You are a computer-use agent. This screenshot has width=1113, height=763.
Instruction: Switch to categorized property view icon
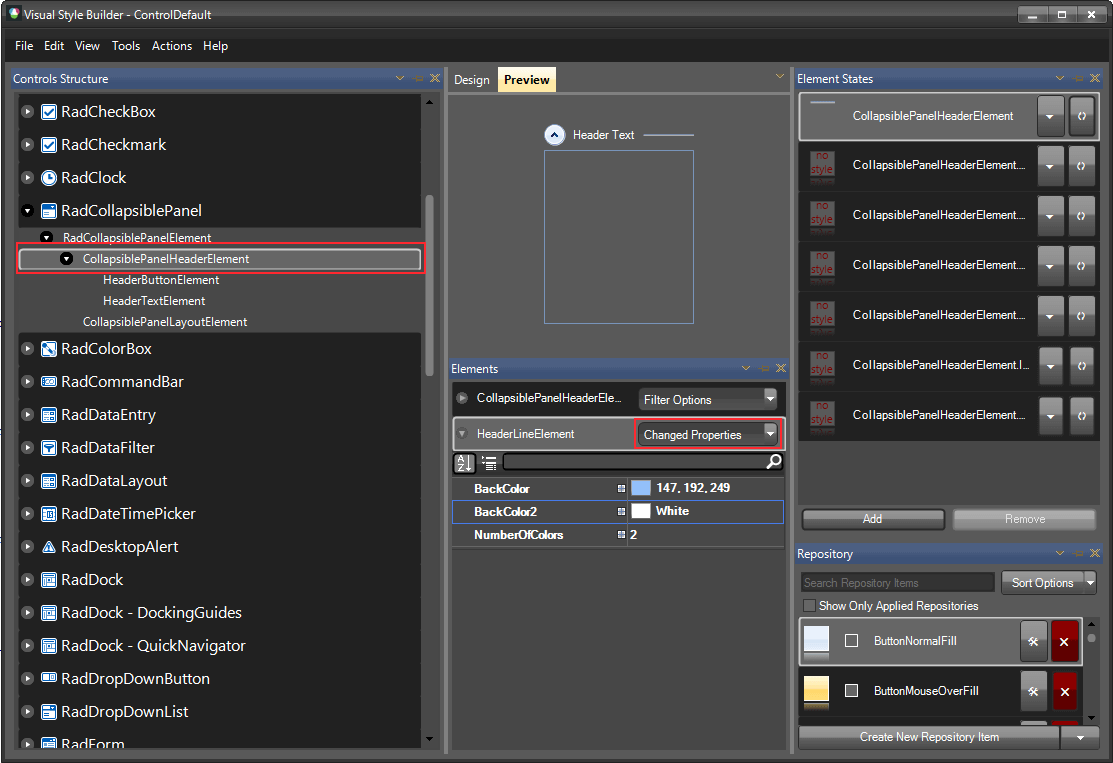(x=488, y=462)
